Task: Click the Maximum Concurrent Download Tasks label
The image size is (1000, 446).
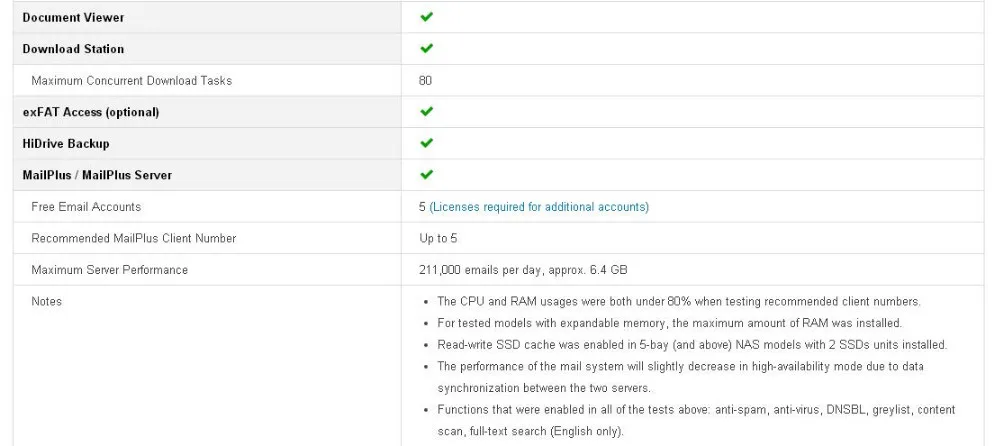Action: point(131,80)
